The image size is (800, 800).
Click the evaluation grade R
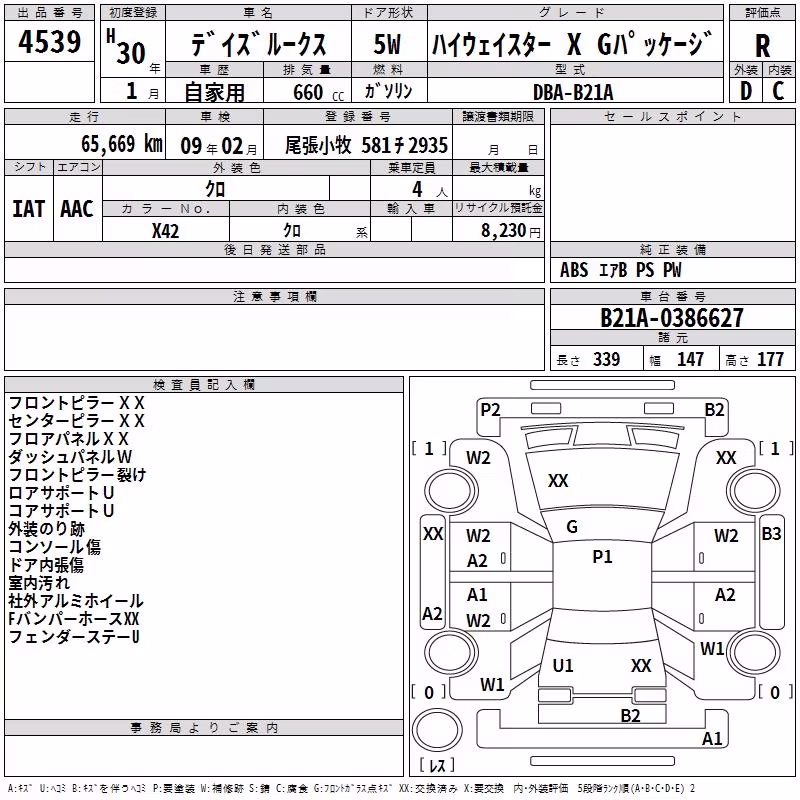pyautogui.click(x=762, y=46)
